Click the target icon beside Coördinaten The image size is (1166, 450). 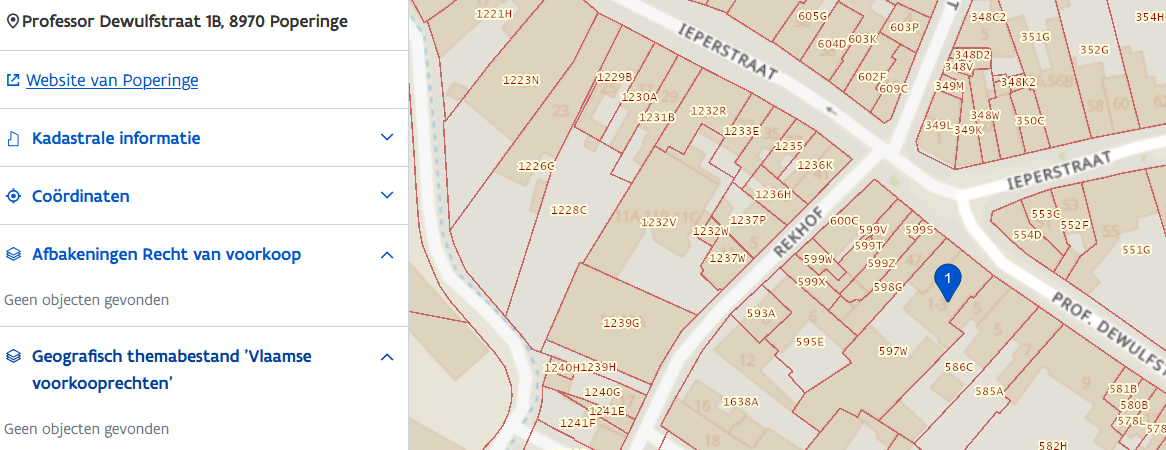pyautogui.click(x=13, y=196)
